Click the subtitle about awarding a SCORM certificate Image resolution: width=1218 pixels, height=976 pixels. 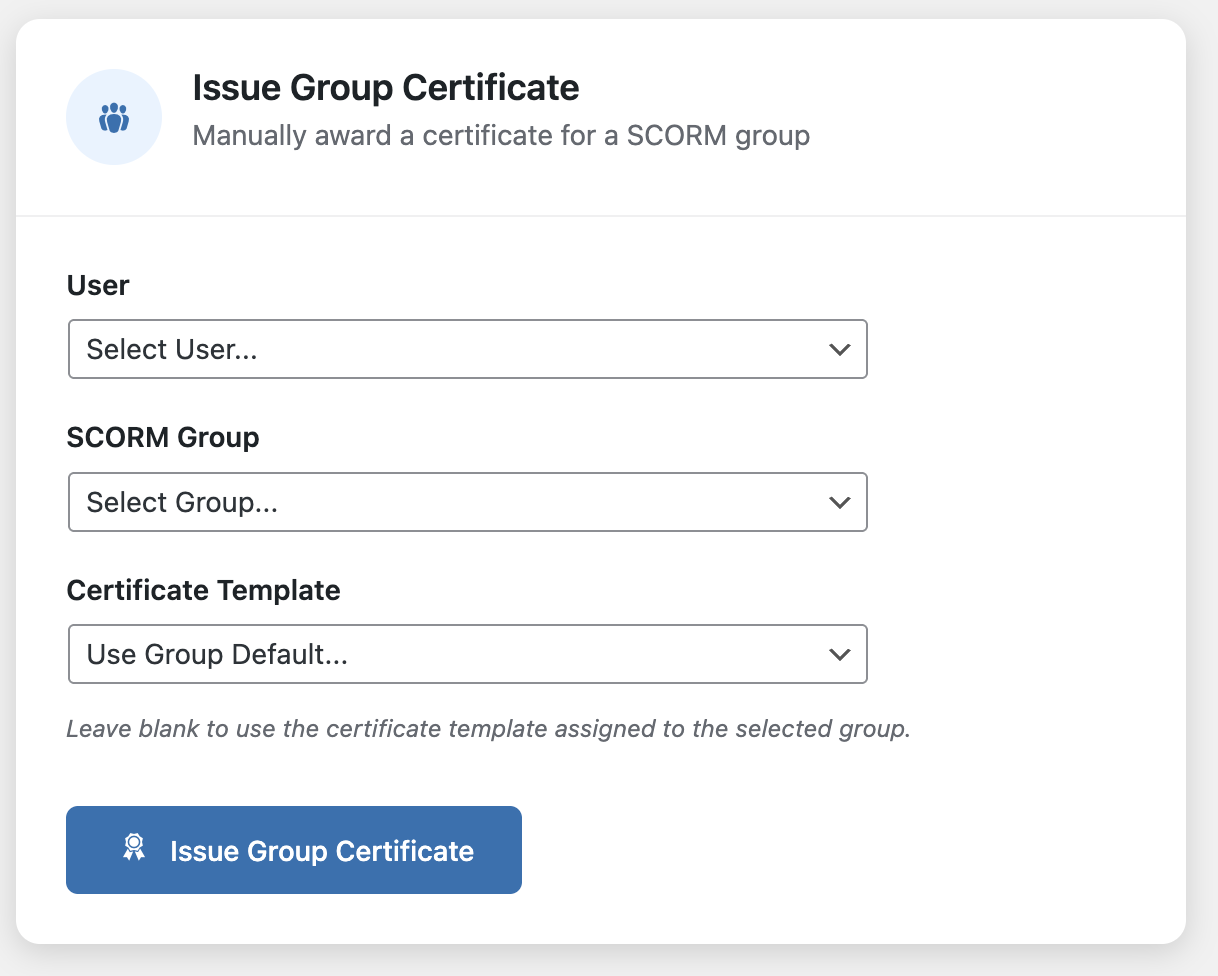click(501, 135)
